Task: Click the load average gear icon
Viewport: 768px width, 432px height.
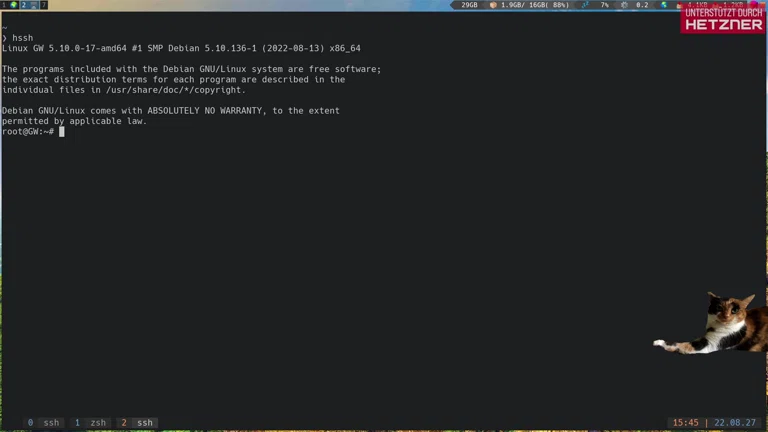Action: click(626, 5)
